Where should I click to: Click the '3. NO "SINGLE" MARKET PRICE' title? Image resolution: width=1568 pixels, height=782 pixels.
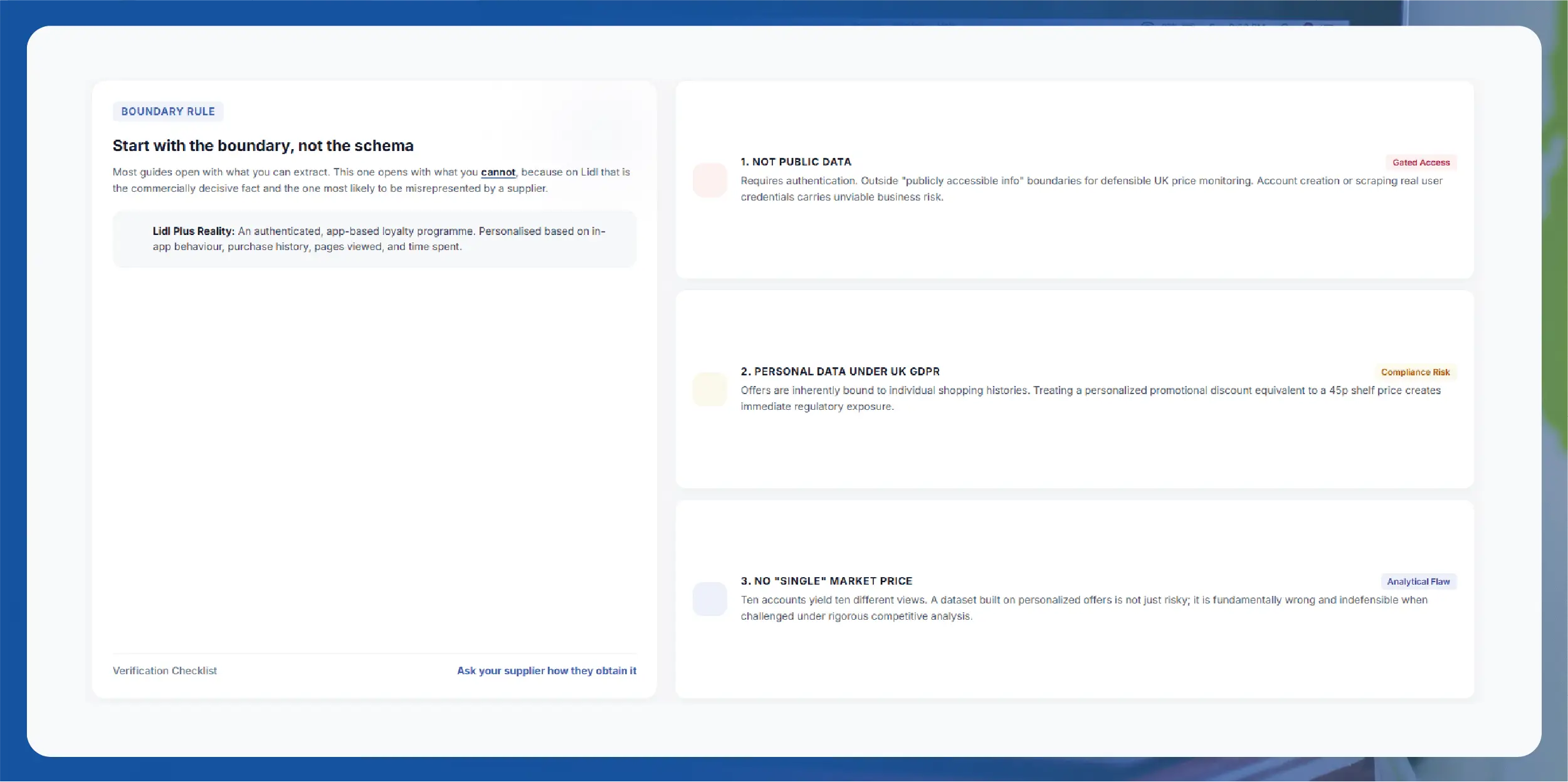pos(826,581)
